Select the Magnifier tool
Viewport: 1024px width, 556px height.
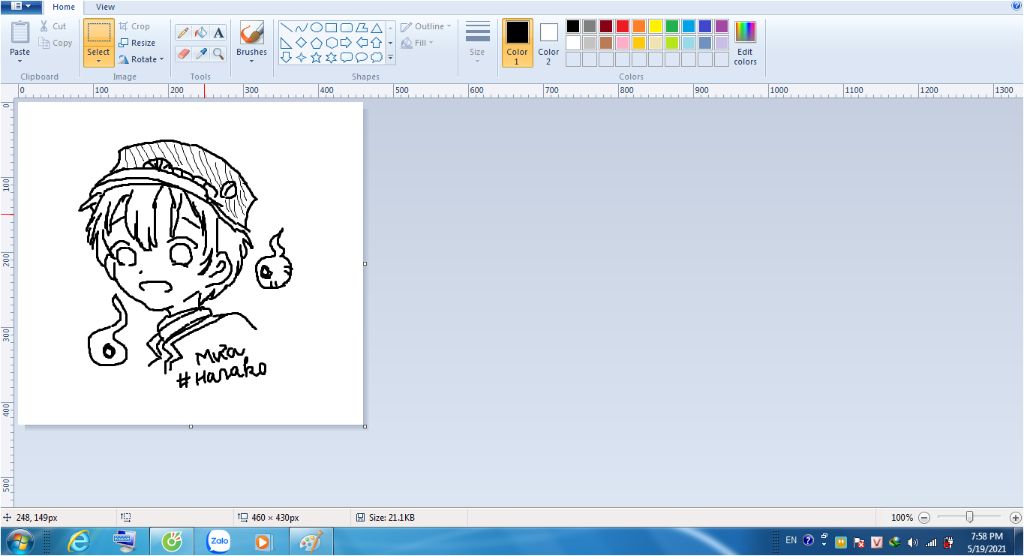click(x=219, y=54)
